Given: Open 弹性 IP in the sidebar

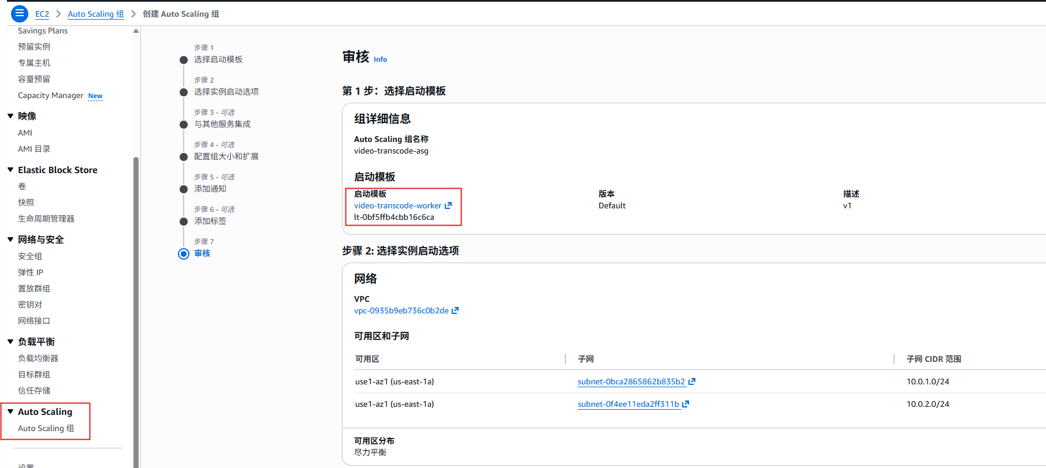Looking at the screenshot, I should tap(31, 273).
